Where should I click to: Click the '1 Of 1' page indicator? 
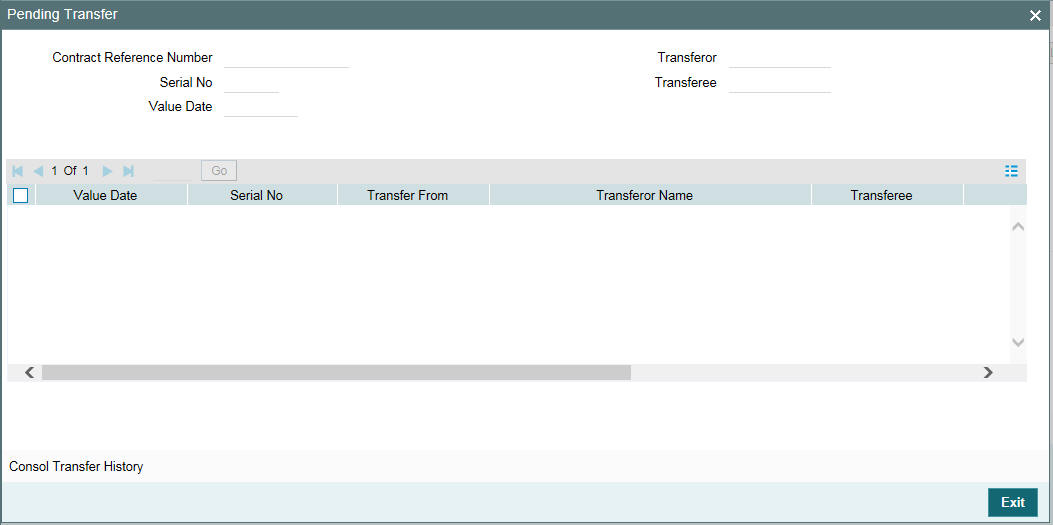click(70, 171)
